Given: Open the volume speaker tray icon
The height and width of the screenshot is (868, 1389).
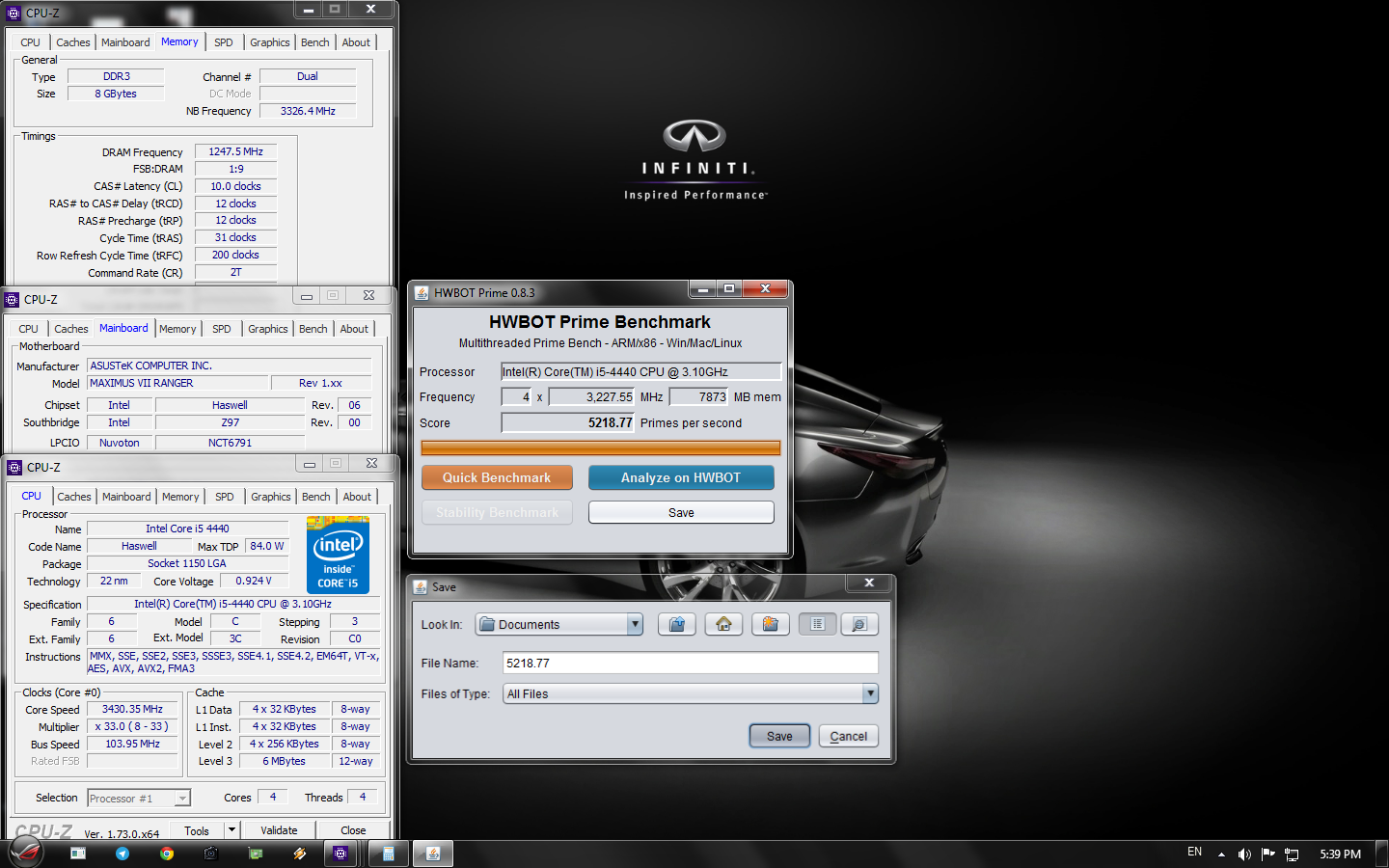Looking at the screenshot, I should 1244,854.
